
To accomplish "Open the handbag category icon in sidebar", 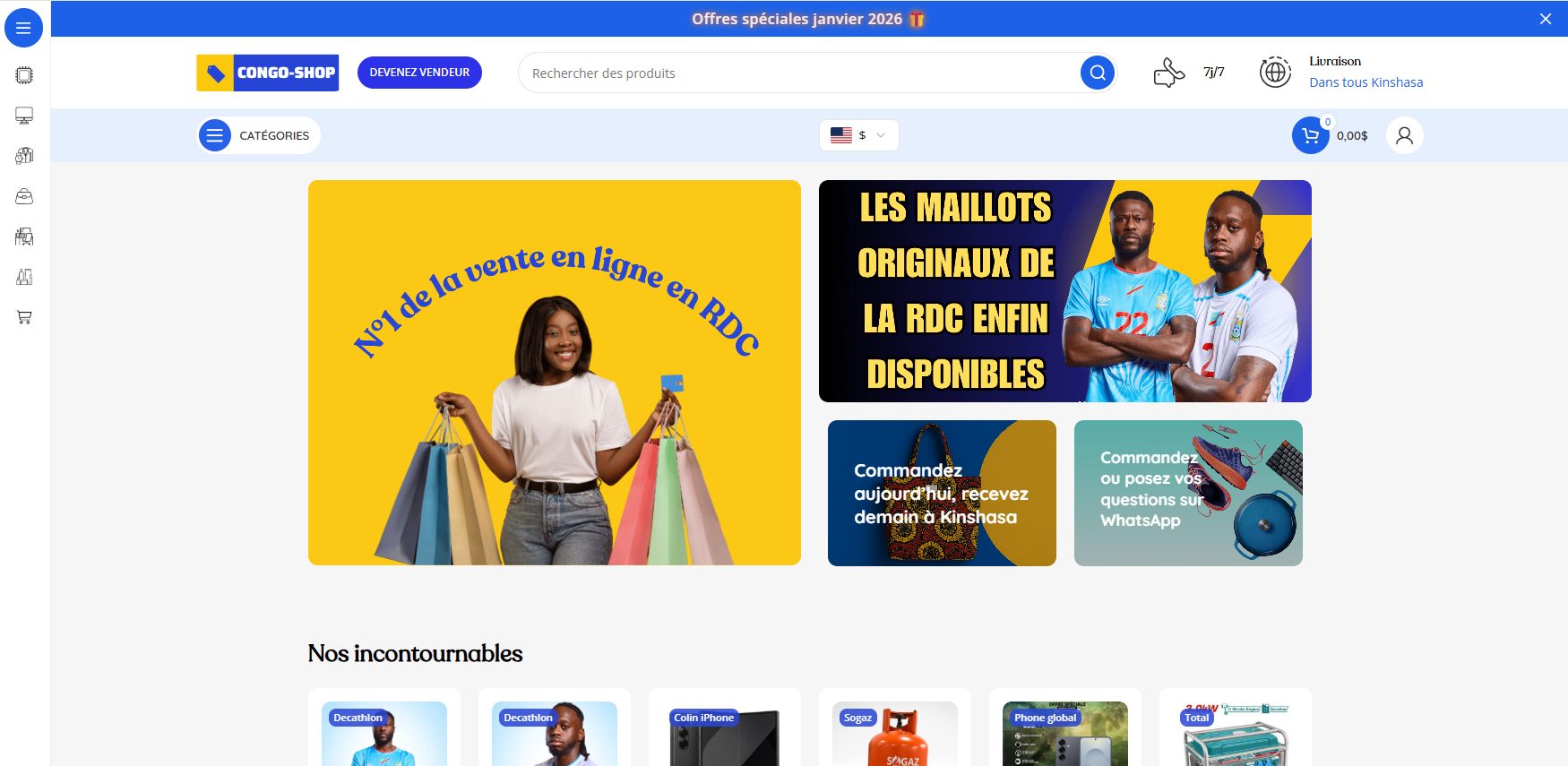I will pos(24,196).
